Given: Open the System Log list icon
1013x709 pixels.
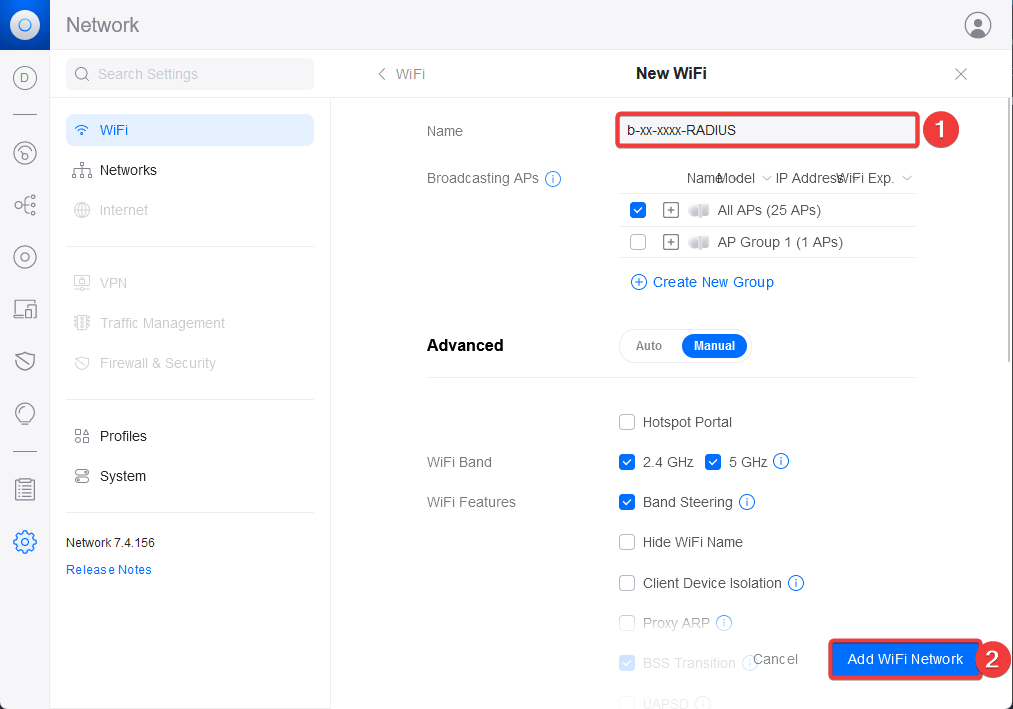Looking at the screenshot, I should (x=25, y=490).
